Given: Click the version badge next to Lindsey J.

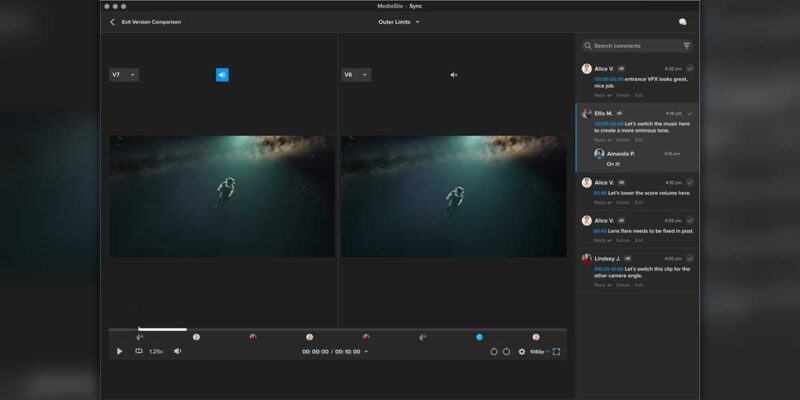Looking at the screenshot, I should click(x=628, y=259).
